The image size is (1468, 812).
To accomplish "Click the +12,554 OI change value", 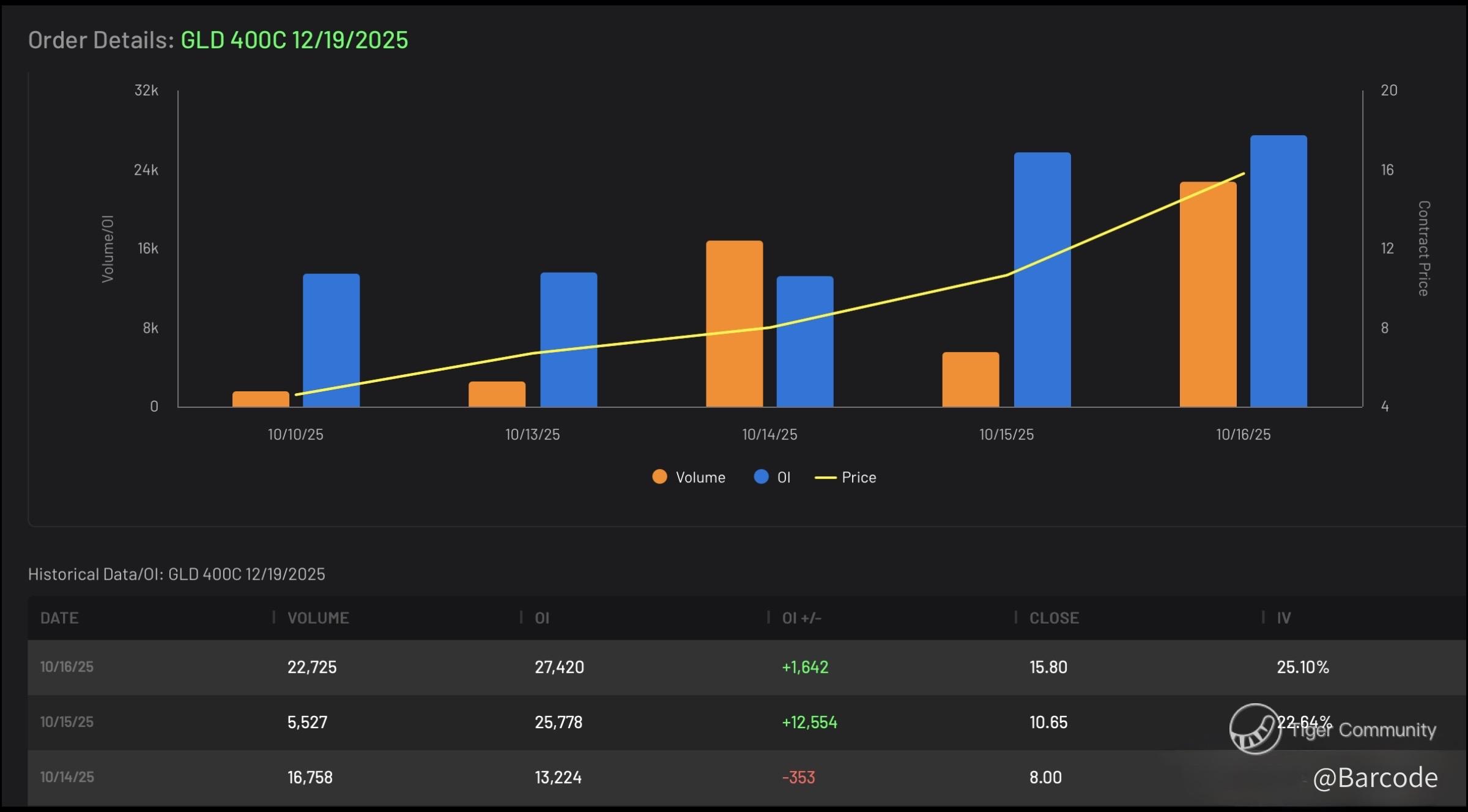I will tap(809, 723).
